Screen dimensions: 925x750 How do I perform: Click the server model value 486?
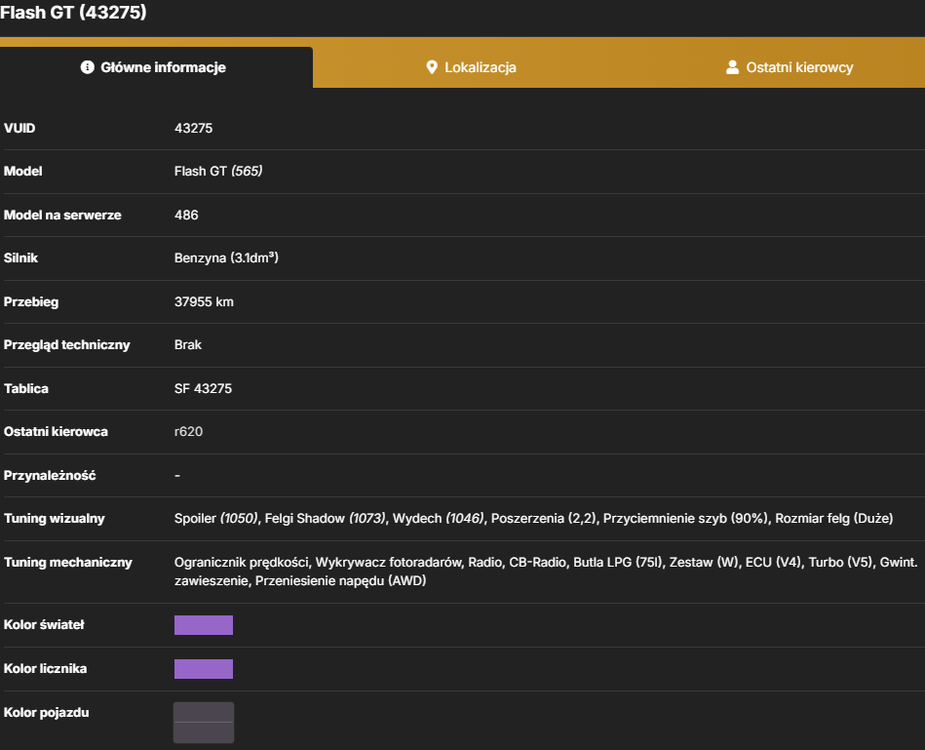(x=186, y=215)
